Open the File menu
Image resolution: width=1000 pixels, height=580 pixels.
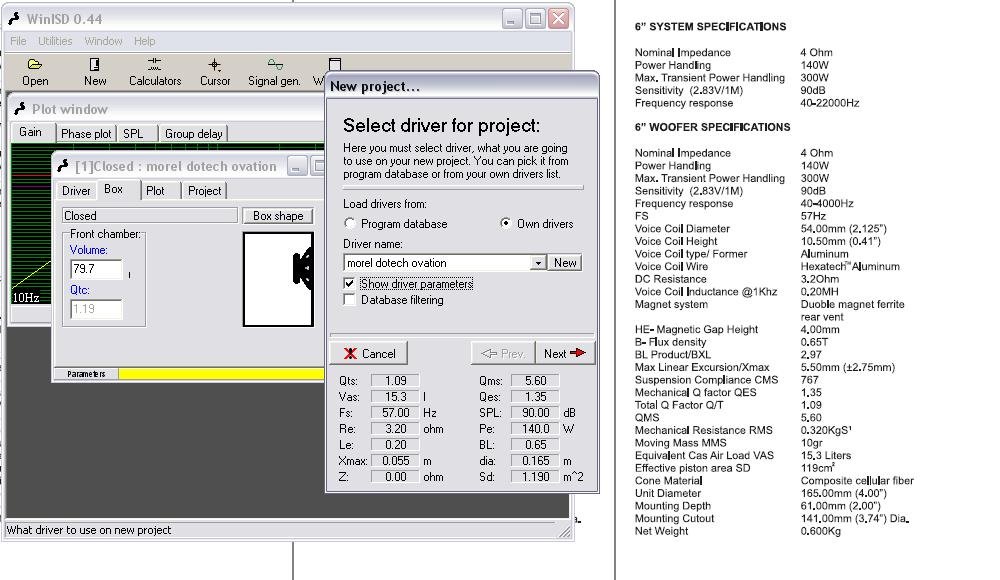[x=18, y=41]
